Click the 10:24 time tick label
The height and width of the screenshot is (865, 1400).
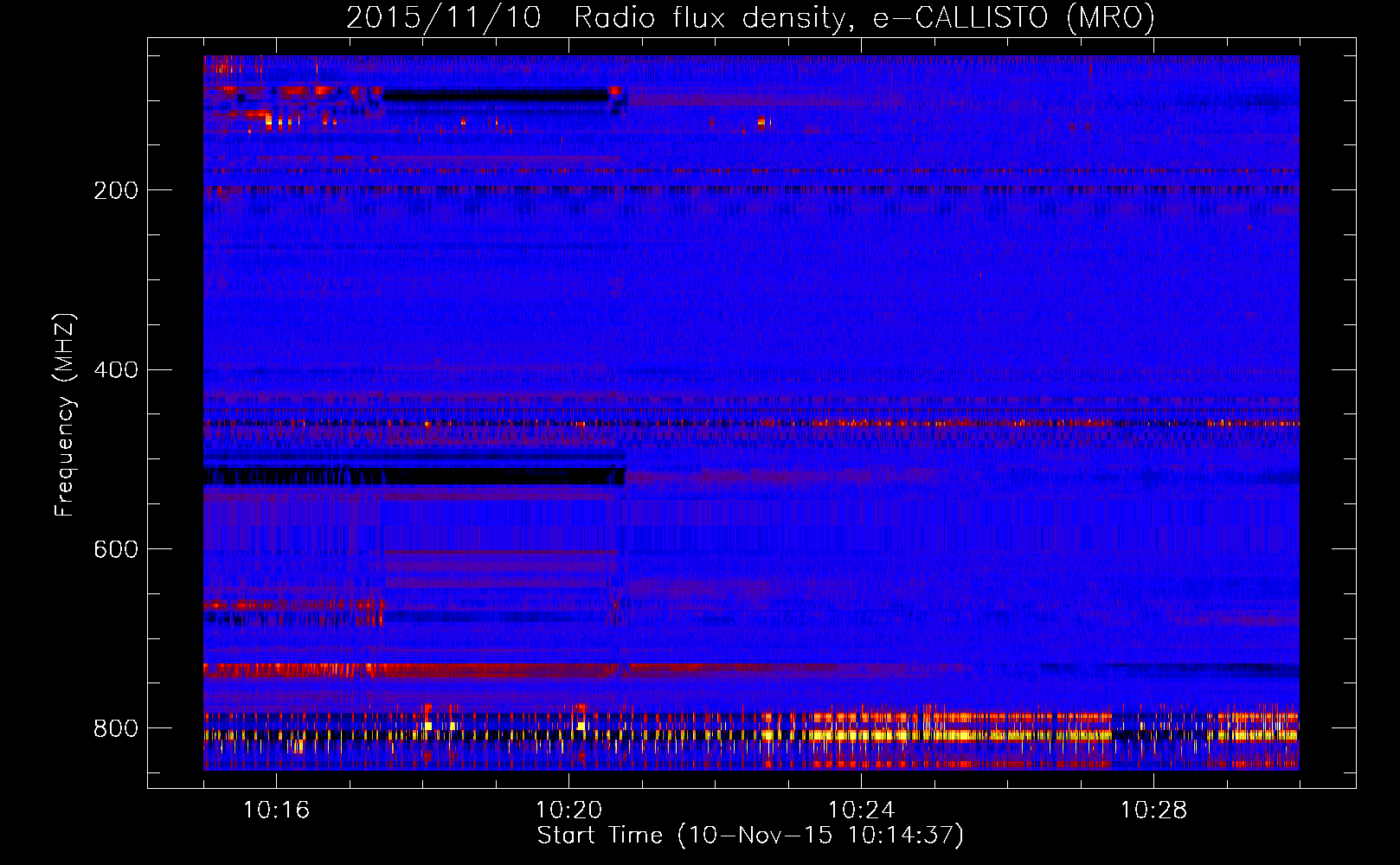coord(861,810)
